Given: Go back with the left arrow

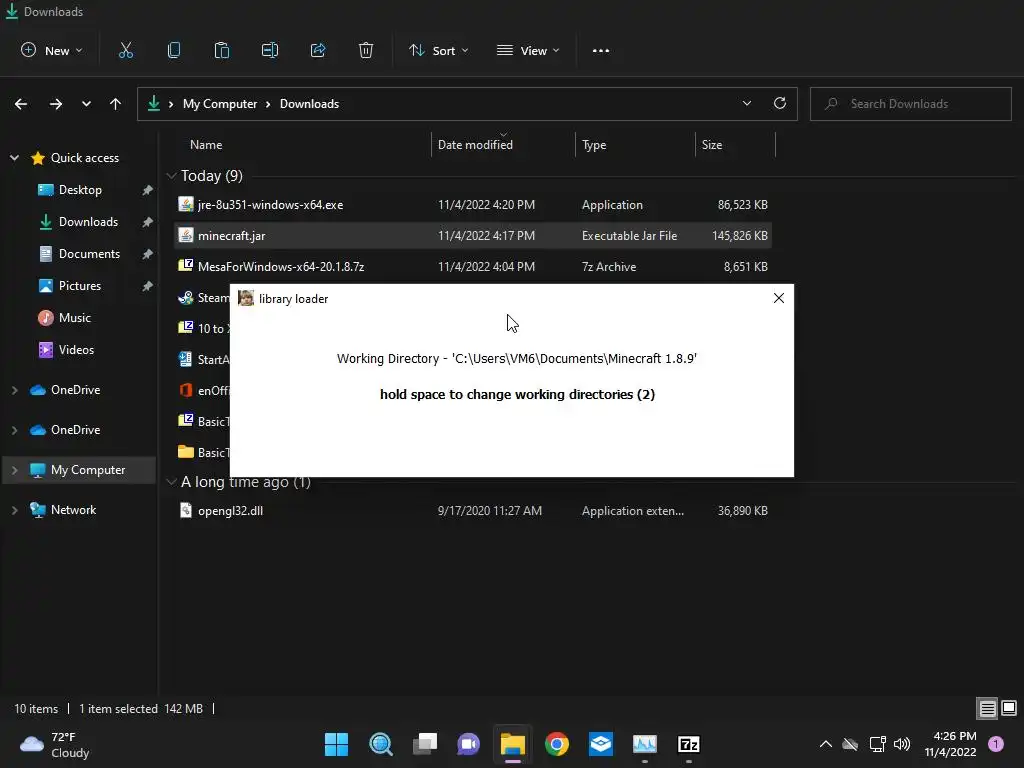Looking at the screenshot, I should coord(21,104).
